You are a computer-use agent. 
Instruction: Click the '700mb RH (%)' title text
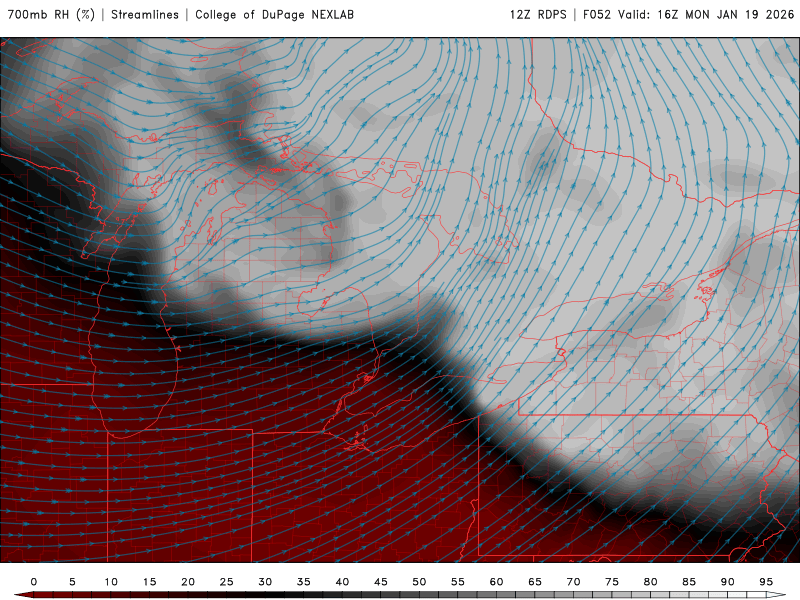[52, 14]
